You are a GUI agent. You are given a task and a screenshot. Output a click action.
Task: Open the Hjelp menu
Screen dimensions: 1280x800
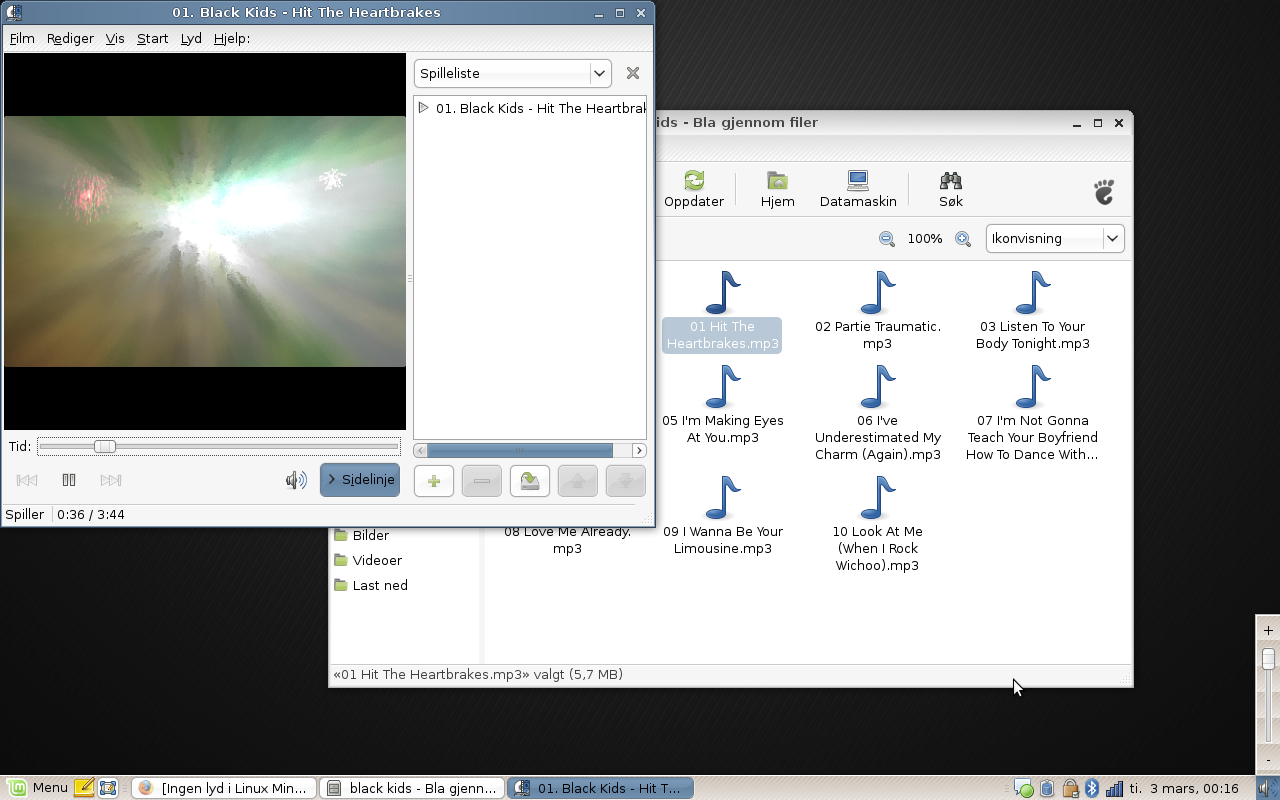(x=231, y=38)
